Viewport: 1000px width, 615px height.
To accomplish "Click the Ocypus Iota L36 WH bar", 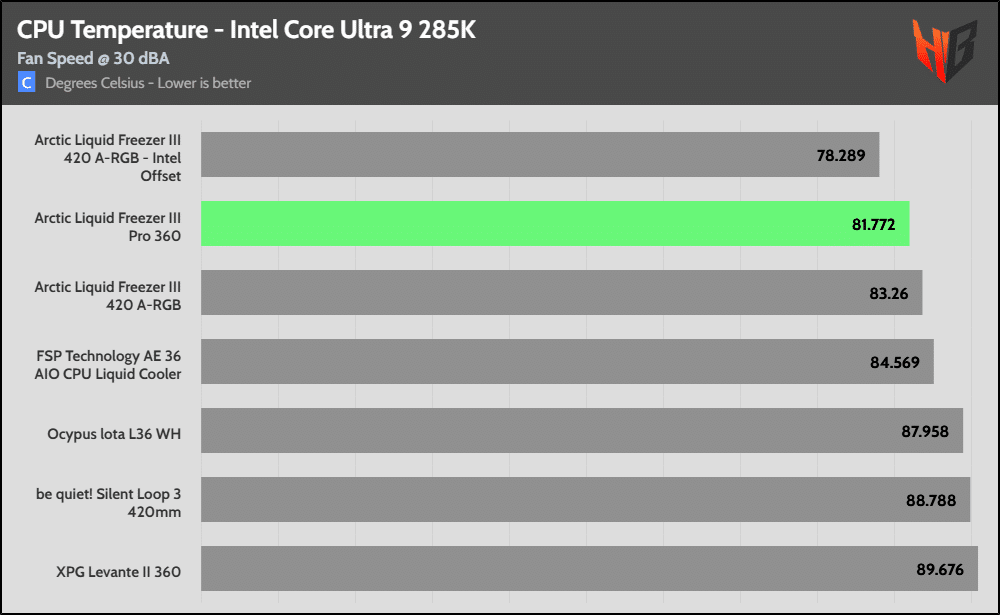I will pos(581,430).
